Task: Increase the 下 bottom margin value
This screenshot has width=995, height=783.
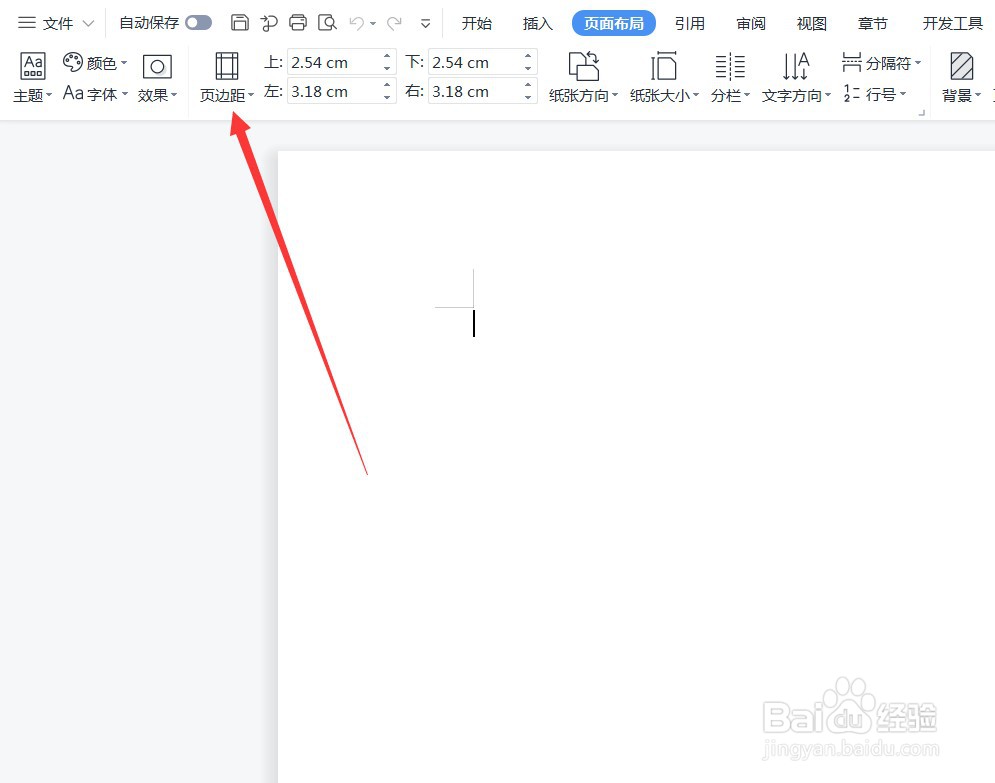Action: tap(528, 56)
